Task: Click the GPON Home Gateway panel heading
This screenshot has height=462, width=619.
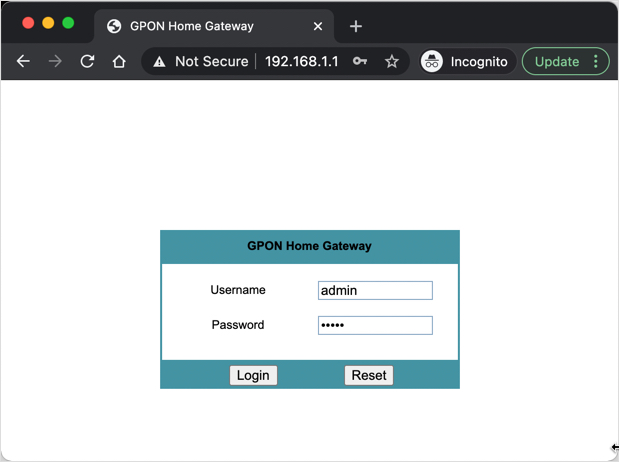Action: click(310, 246)
